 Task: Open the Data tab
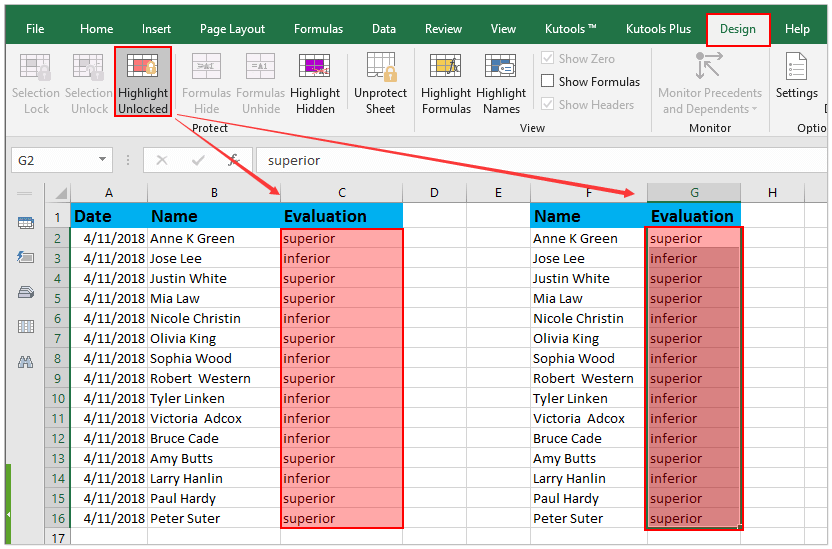click(x=384, y=29)
